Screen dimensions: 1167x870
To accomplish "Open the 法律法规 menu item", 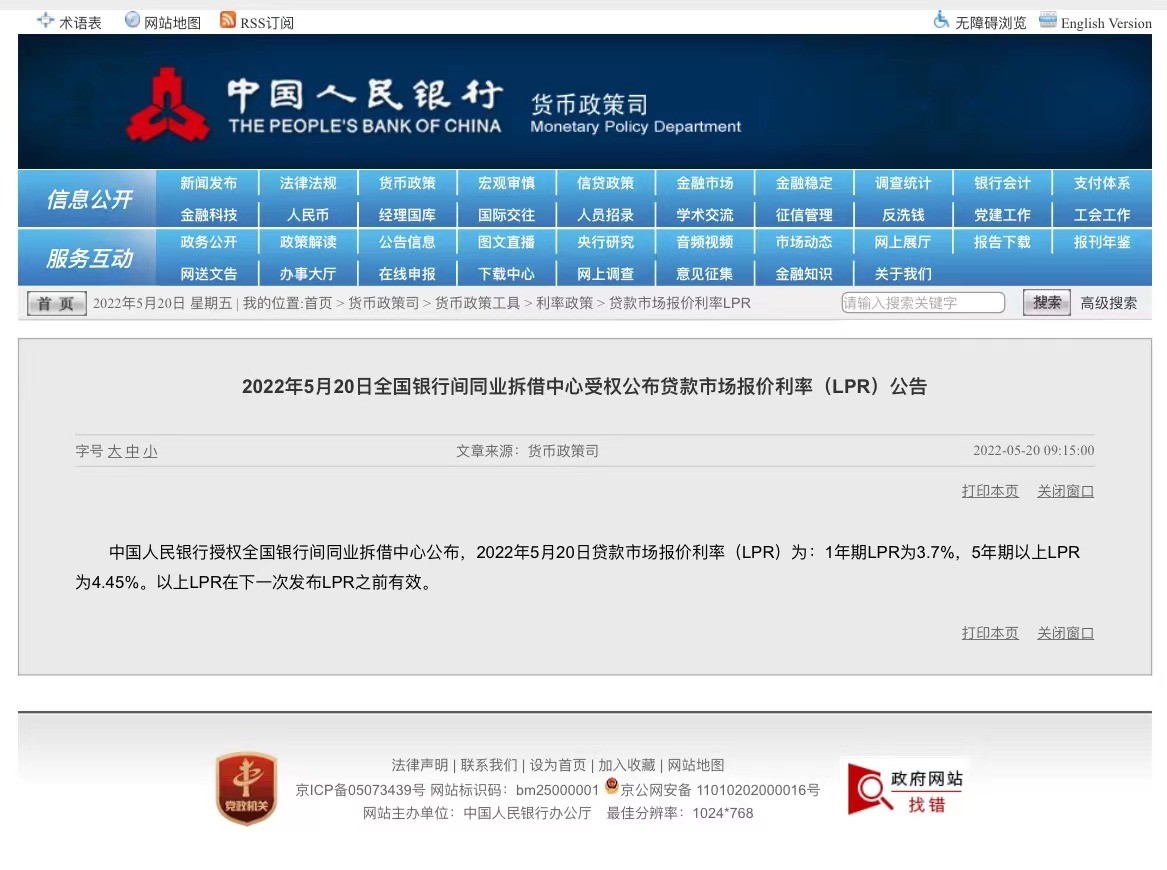I will [x=307, y=183].
